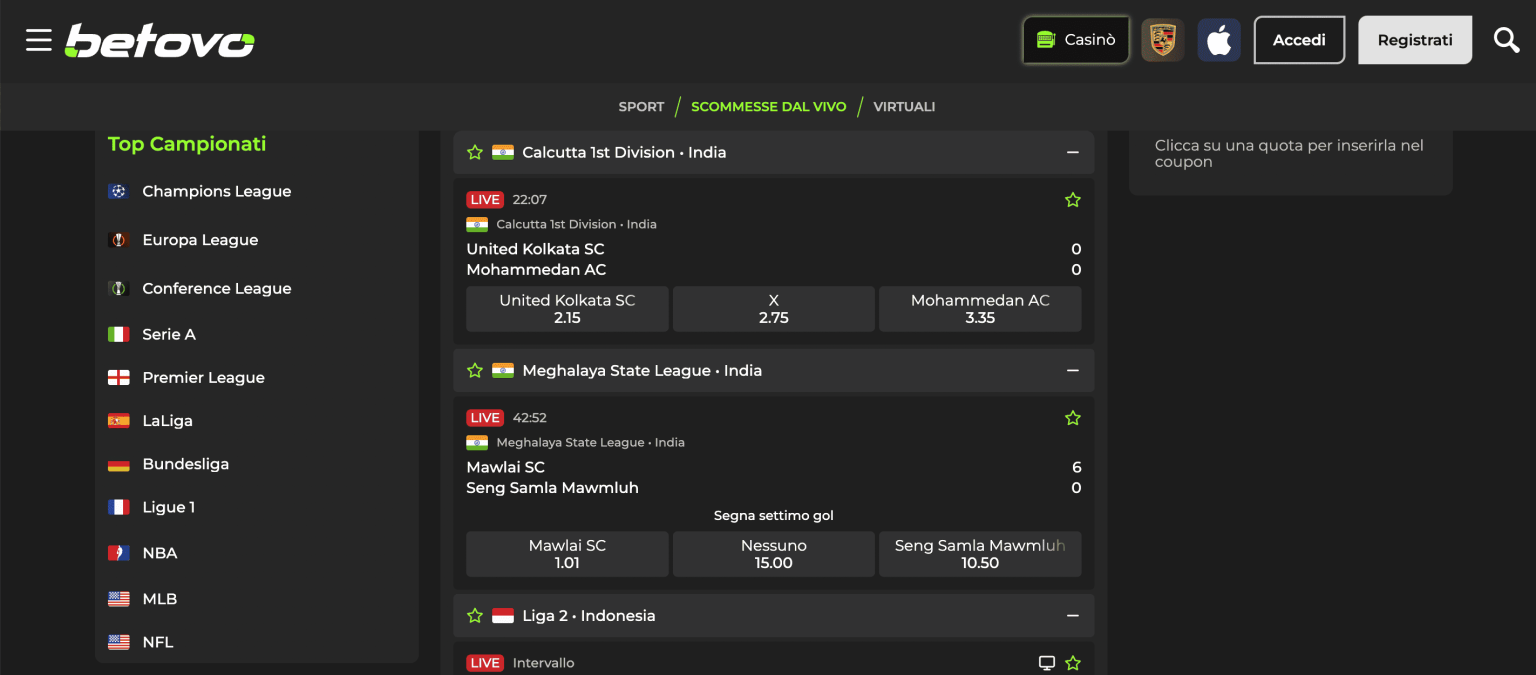
Task: Collapse the Liga 2 Indonesia section
Action: 1073,616
